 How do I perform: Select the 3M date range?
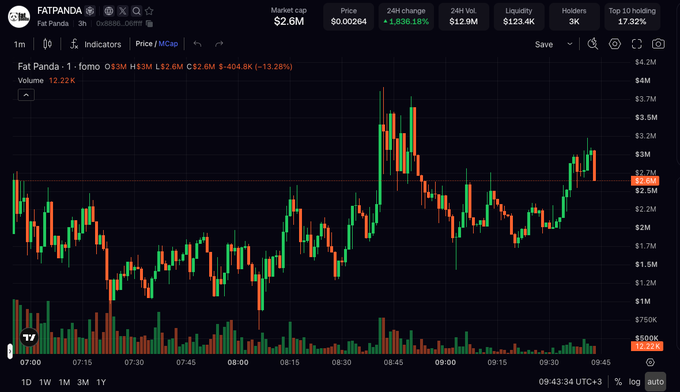tap(83, 382)
